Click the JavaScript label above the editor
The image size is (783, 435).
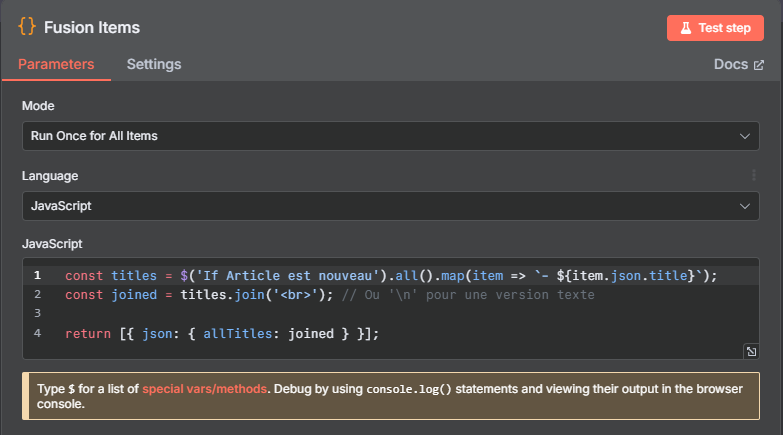pos(52,244)
